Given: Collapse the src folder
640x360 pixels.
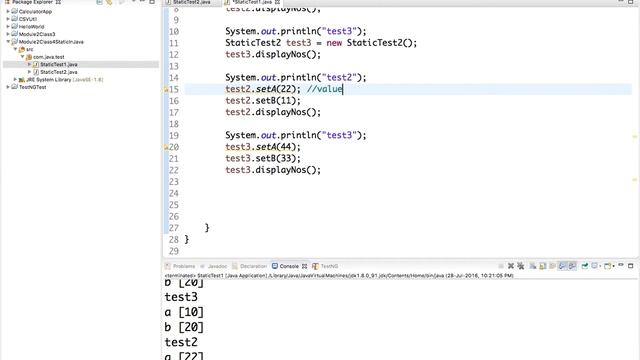Looking at the screenshot, I should click(x=16, y=49).
